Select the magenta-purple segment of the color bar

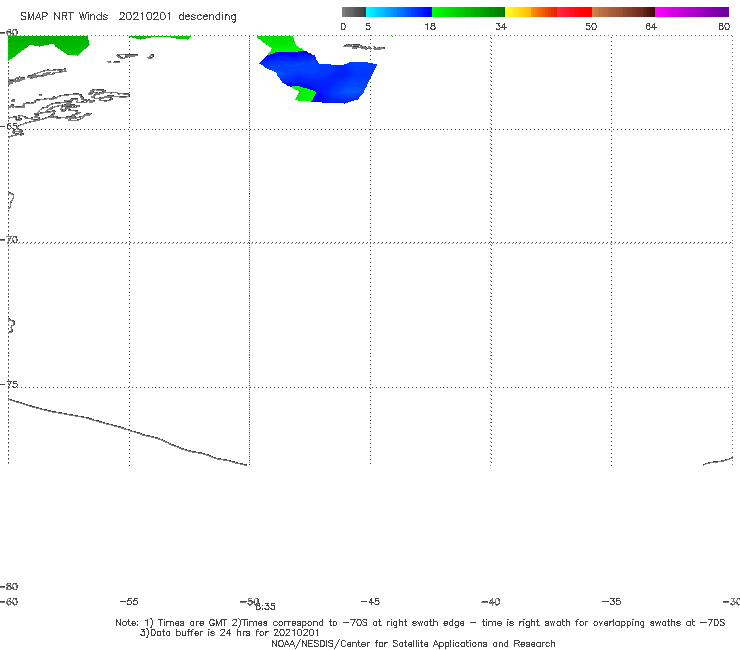(x=692, y=12)
